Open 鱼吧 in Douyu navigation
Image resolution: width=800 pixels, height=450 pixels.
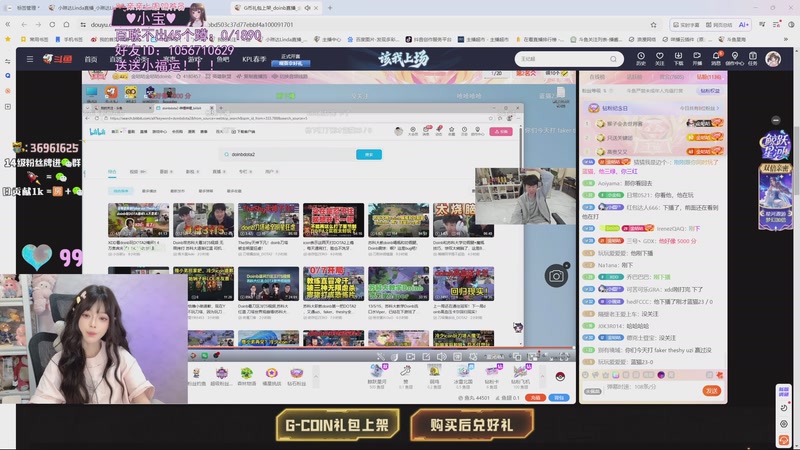point(223,59)
